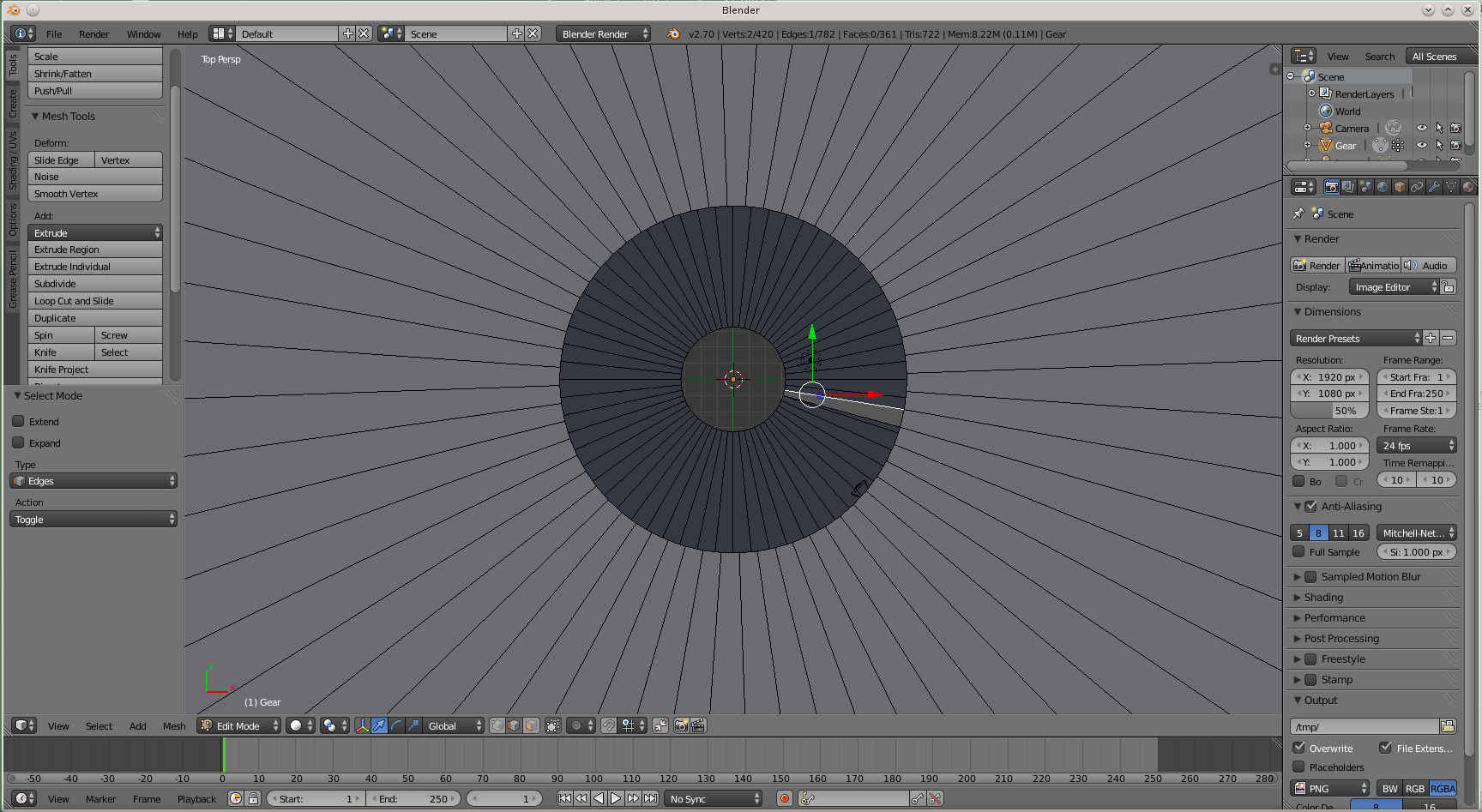Viewport: 1482px width, 812px height.
Task: Open the Mesh menu in viewport header
Action: click(x=174, y=726)
